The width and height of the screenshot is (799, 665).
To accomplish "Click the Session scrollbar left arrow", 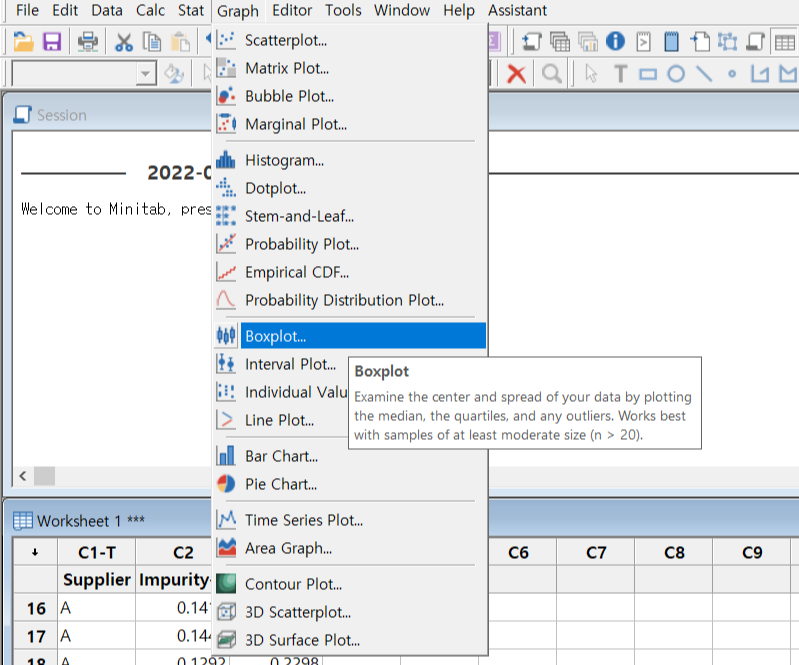I will [x=23, y=476].
